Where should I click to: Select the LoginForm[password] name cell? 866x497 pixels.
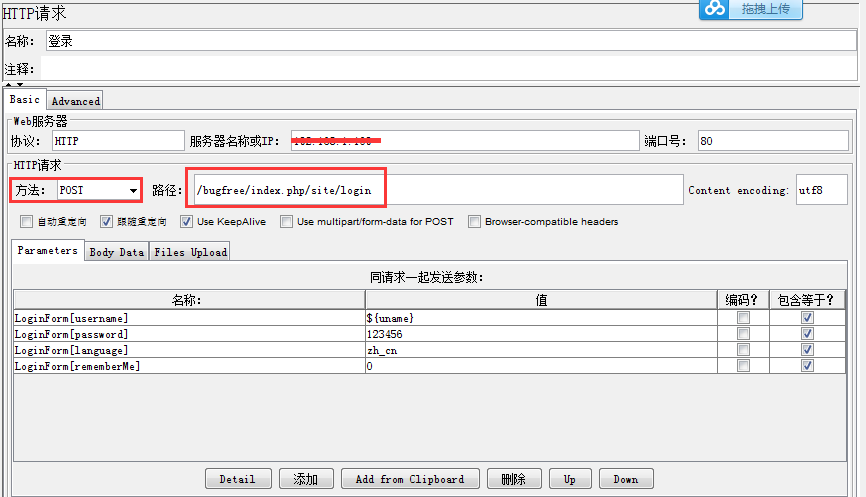point(189,334)
